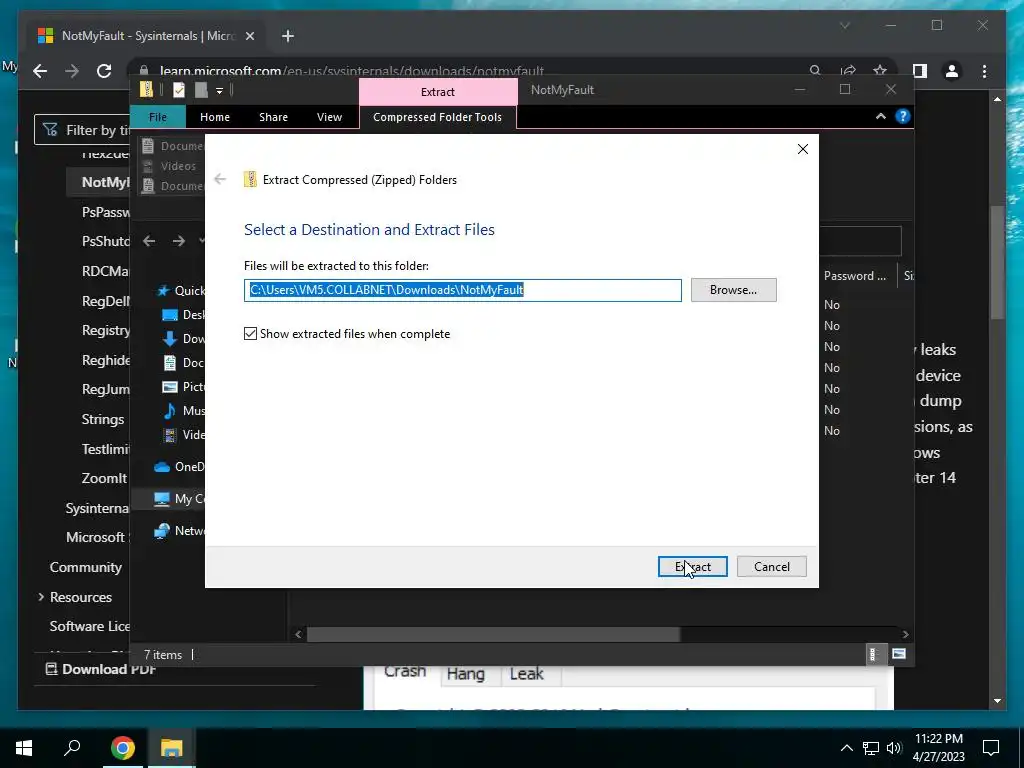
Task: Open the Chrome tab search dropdown
Action: click(844, 25)
